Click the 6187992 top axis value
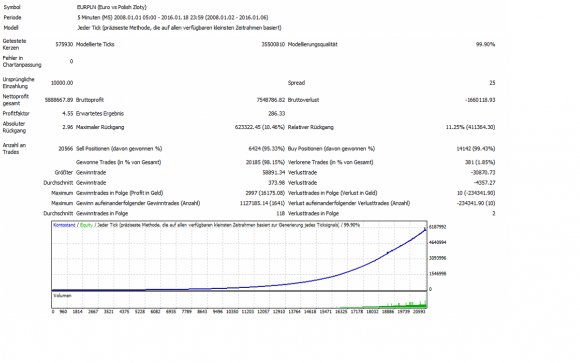Image resolution: width=580 pixels, height=363 pixels. click(x=438, y=227)
